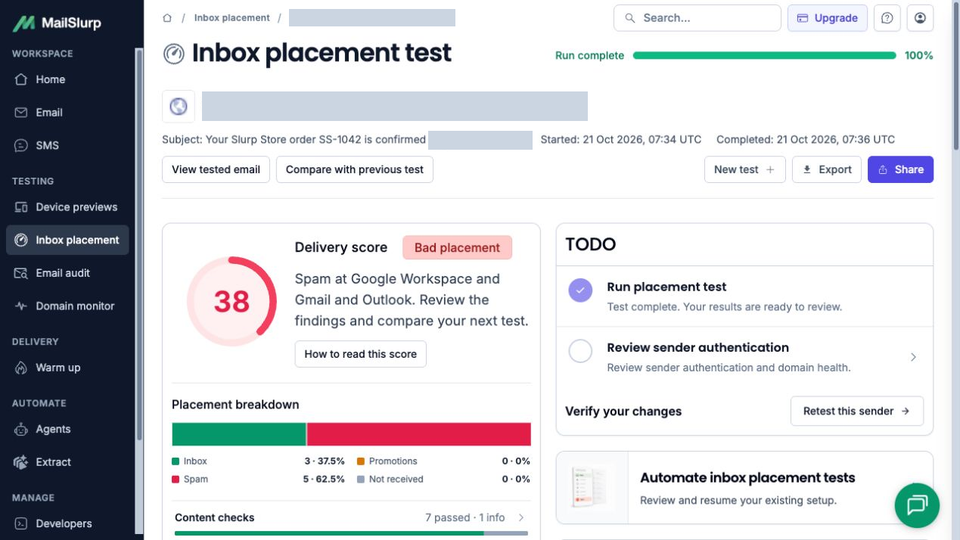Go to Warm up page
The width and height of the screenshot is (960, 540).
(x=67, y=367)
